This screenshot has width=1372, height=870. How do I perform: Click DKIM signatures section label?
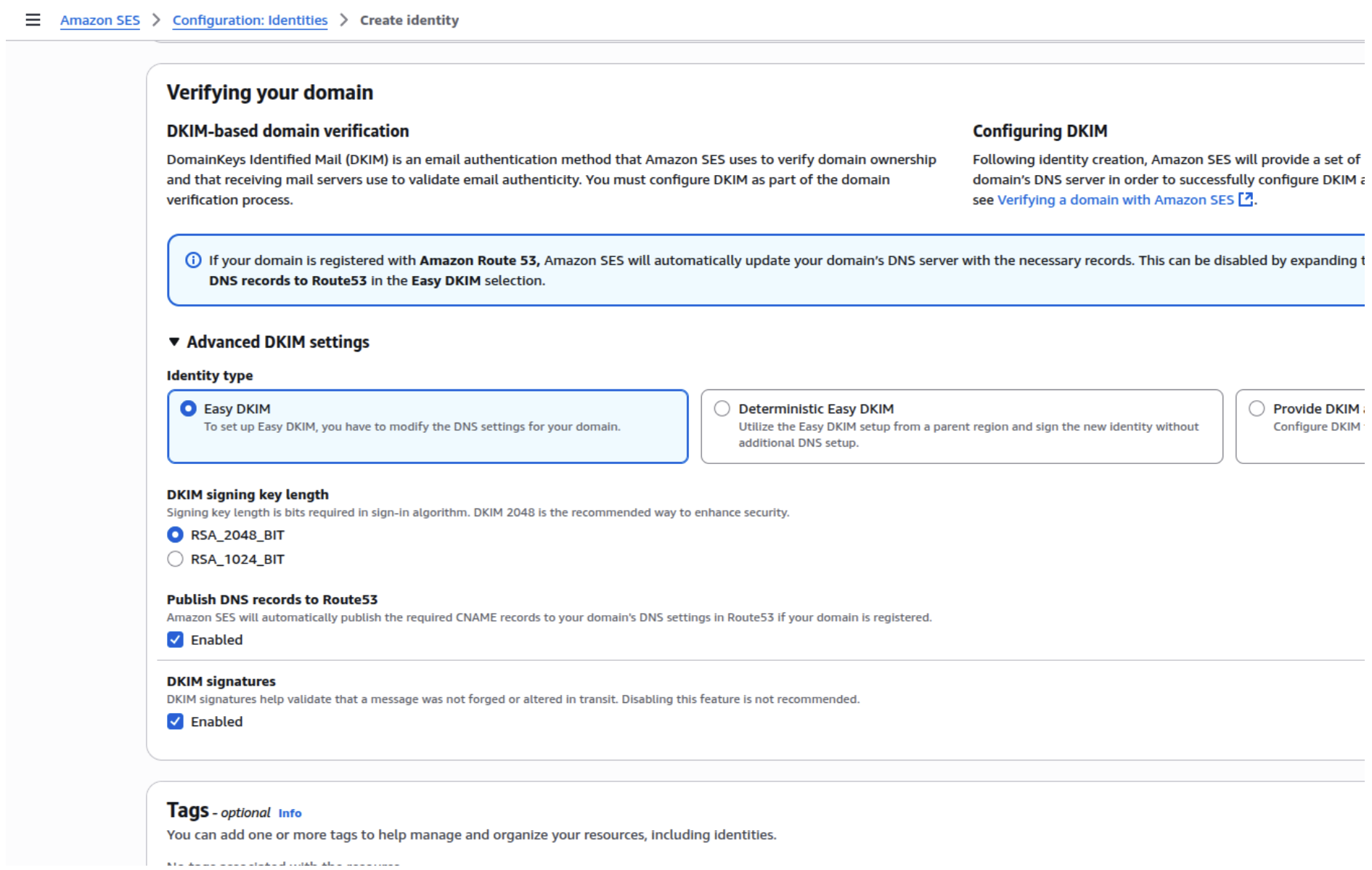point(221,681)
